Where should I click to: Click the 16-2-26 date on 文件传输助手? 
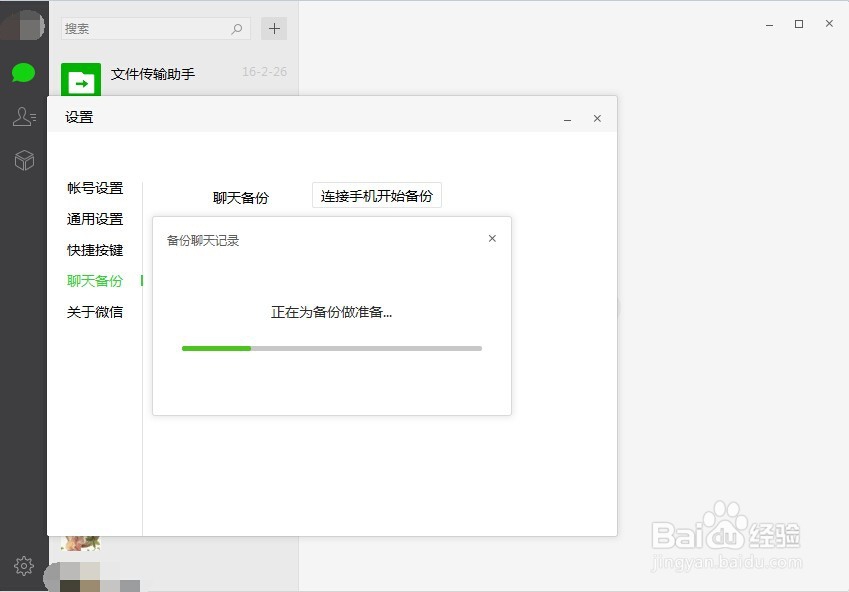[x=264, y=71]
